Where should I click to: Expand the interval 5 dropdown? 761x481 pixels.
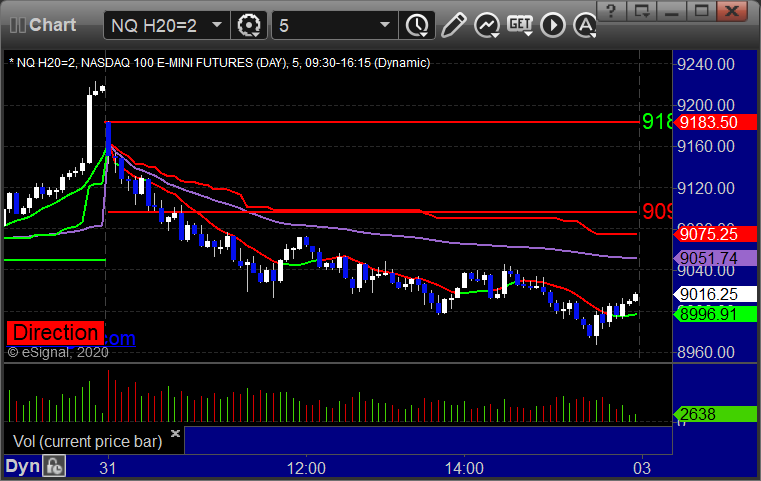334,24
